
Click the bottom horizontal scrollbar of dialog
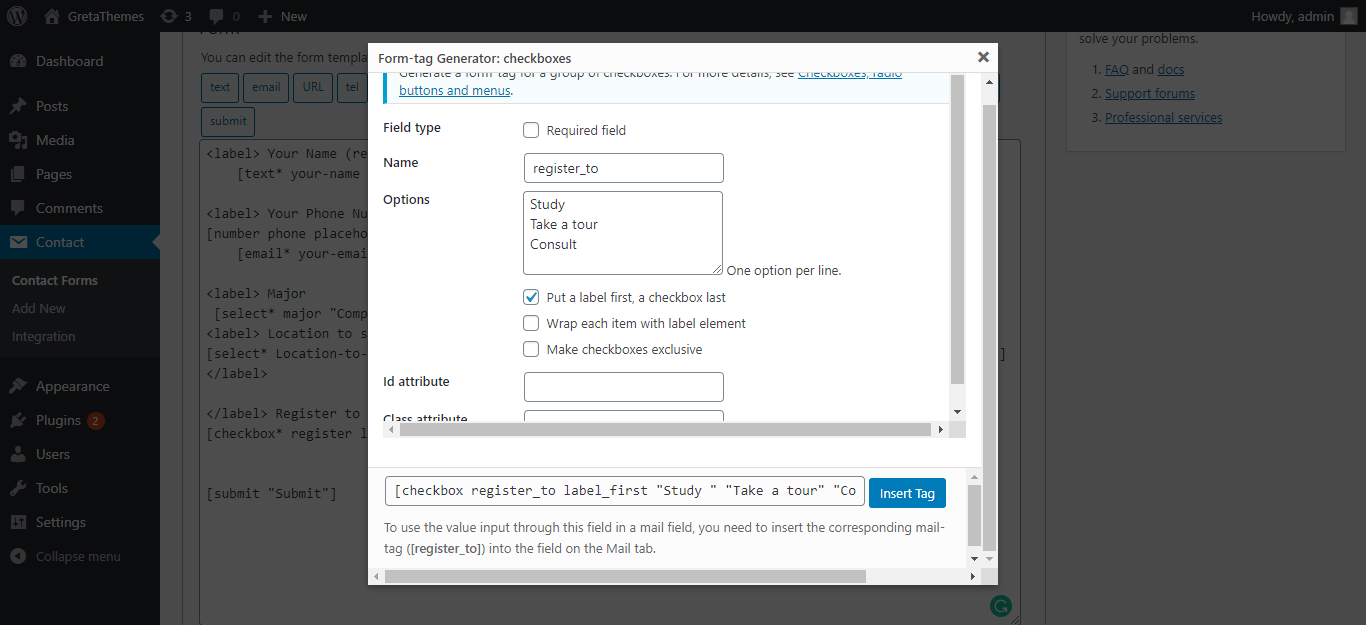click(x=625, y=577)
